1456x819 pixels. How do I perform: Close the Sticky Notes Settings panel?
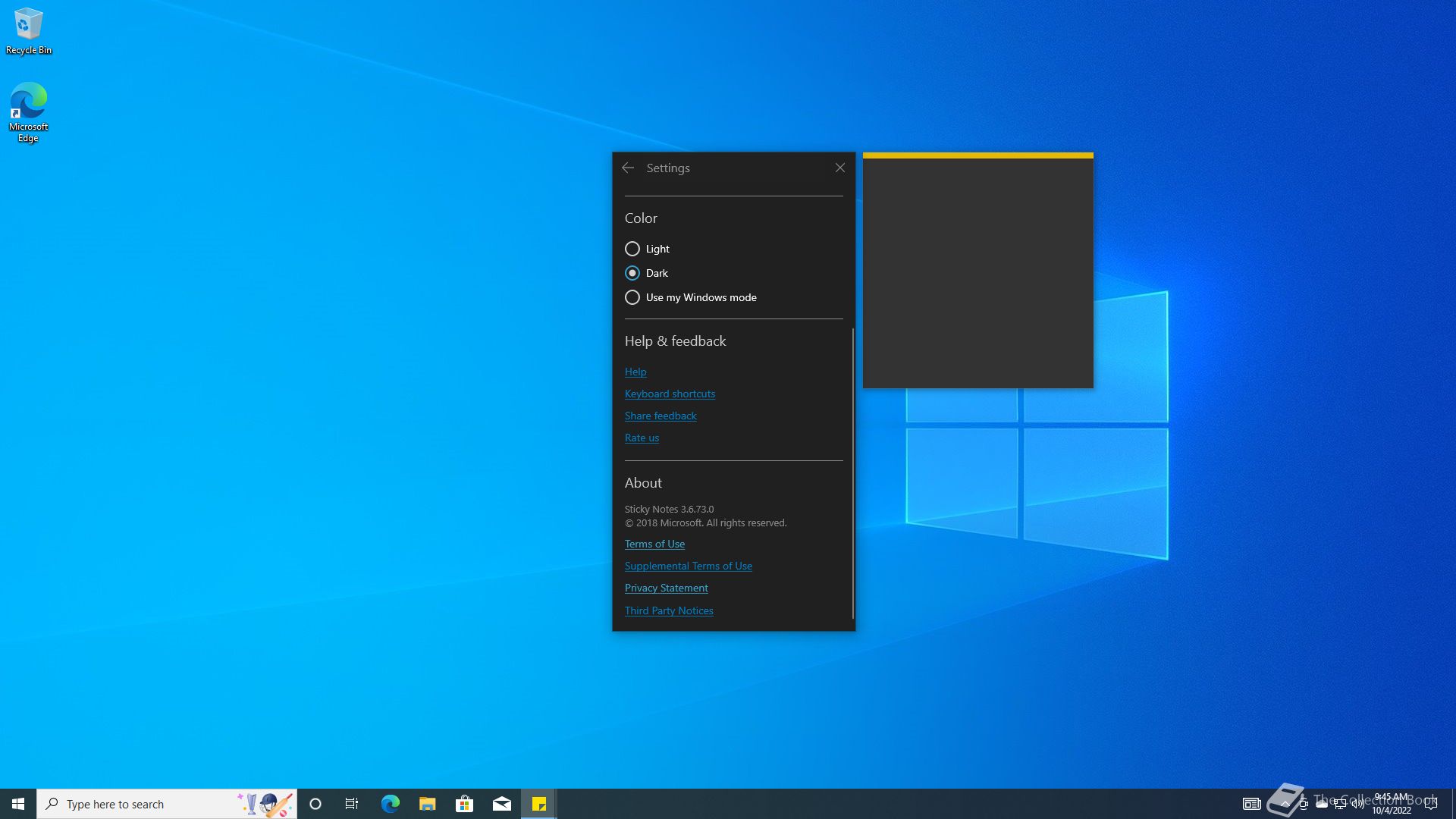[840, 168]
